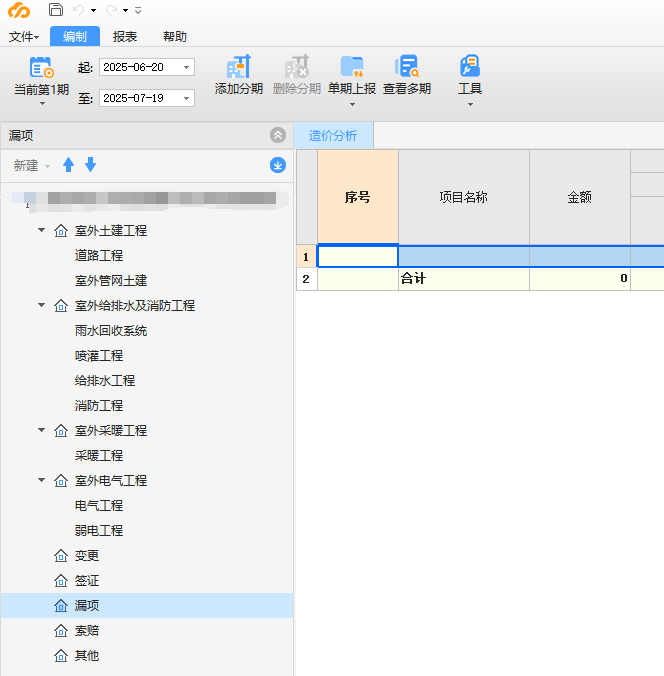The height and width of the screenshot is (676, 664).
Task: Select the 室外电气工程 house icon
Action: 61,481
